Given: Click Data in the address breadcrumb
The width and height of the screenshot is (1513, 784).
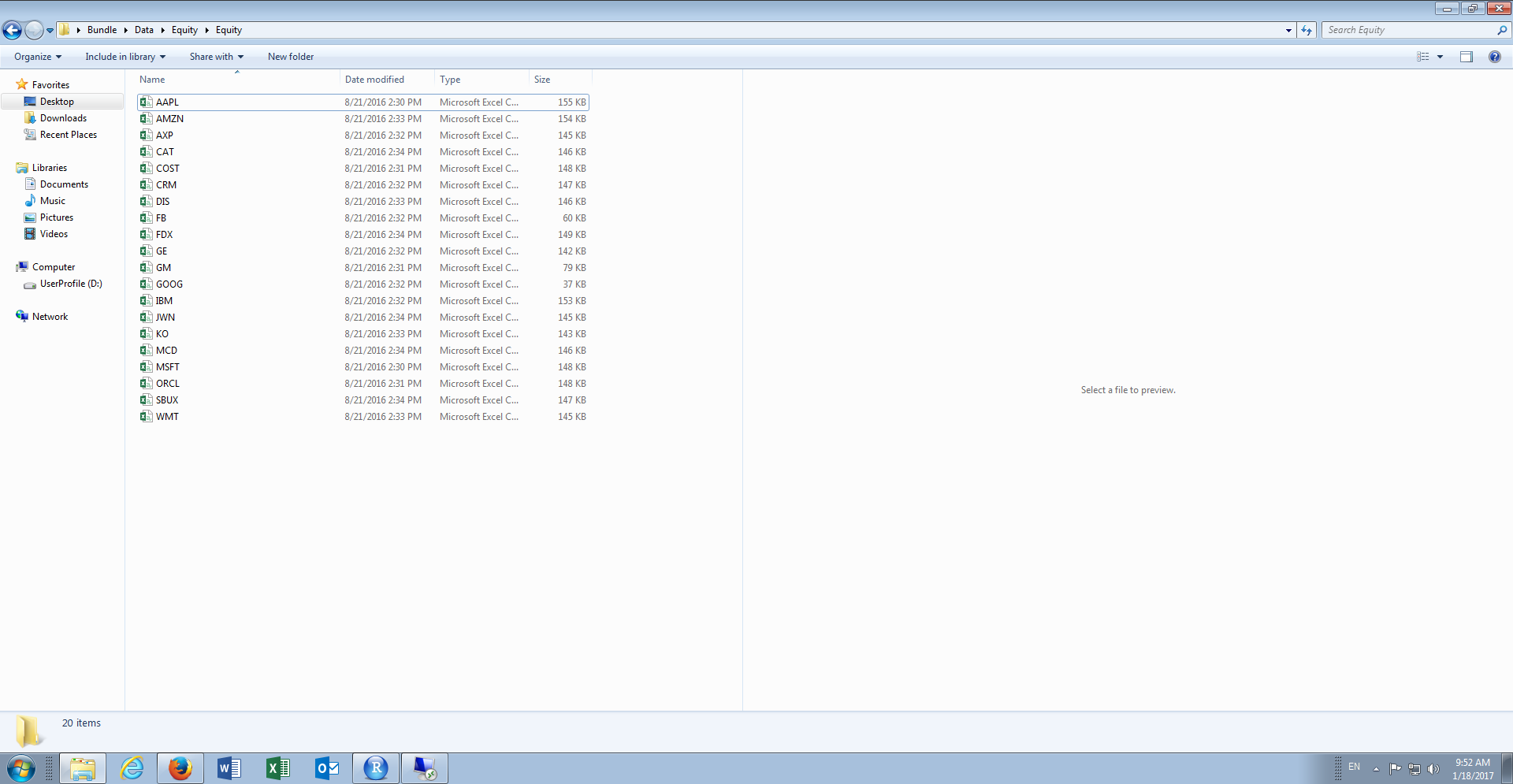Looking at the screenshot, I should tap(143, 30).
